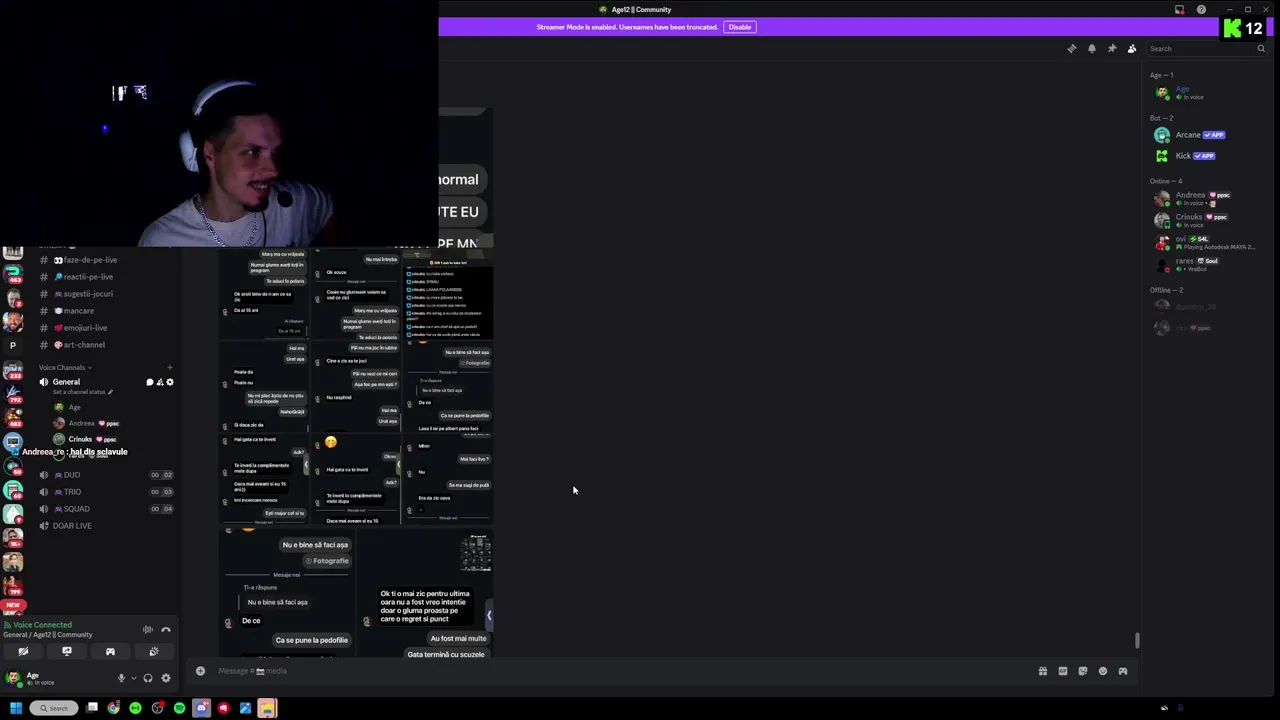Toggle the member list panel

coord(1132,48)
